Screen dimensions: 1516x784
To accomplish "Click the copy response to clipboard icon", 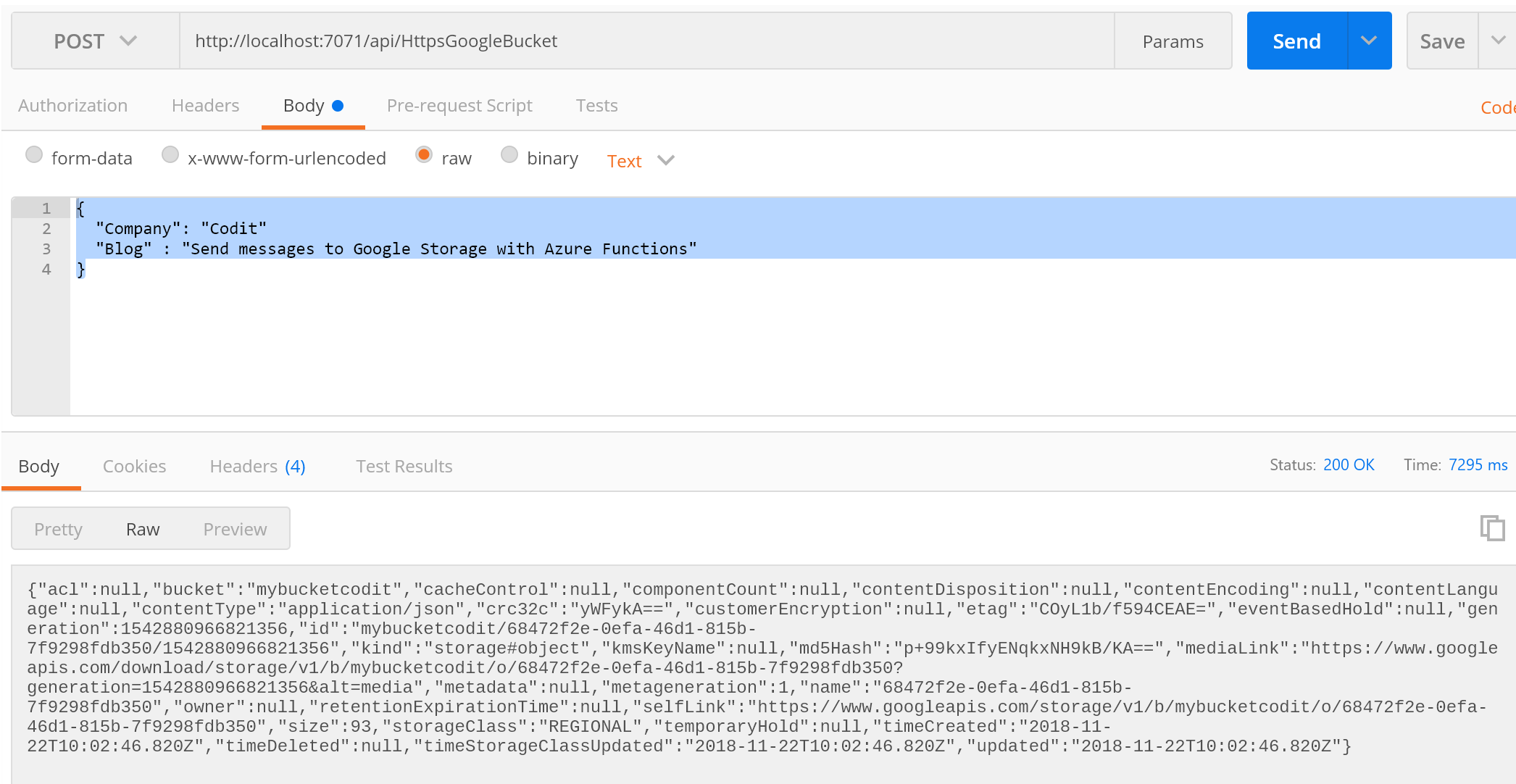I will (x=1491, y=527).
